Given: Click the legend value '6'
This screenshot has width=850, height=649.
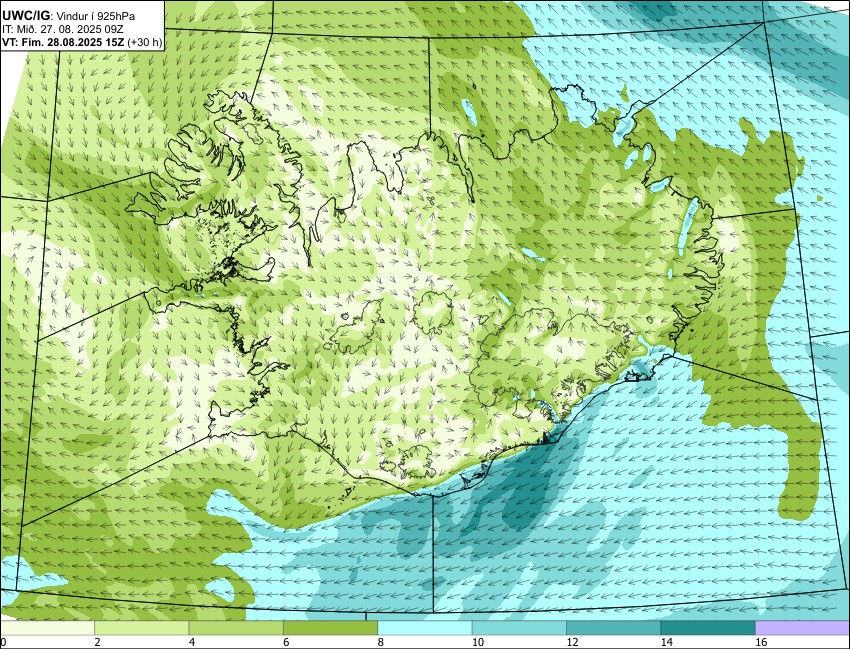Looking at the screenshot, I should [286, 642].
